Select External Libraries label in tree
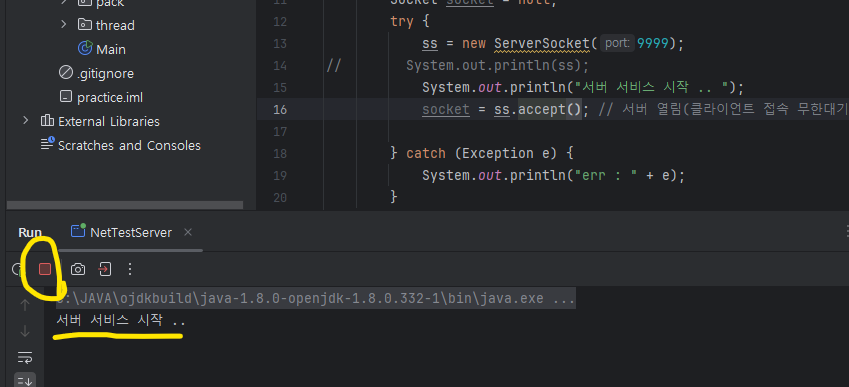The height and width of the screenshot is (387, 849). (x=109, y=121)
